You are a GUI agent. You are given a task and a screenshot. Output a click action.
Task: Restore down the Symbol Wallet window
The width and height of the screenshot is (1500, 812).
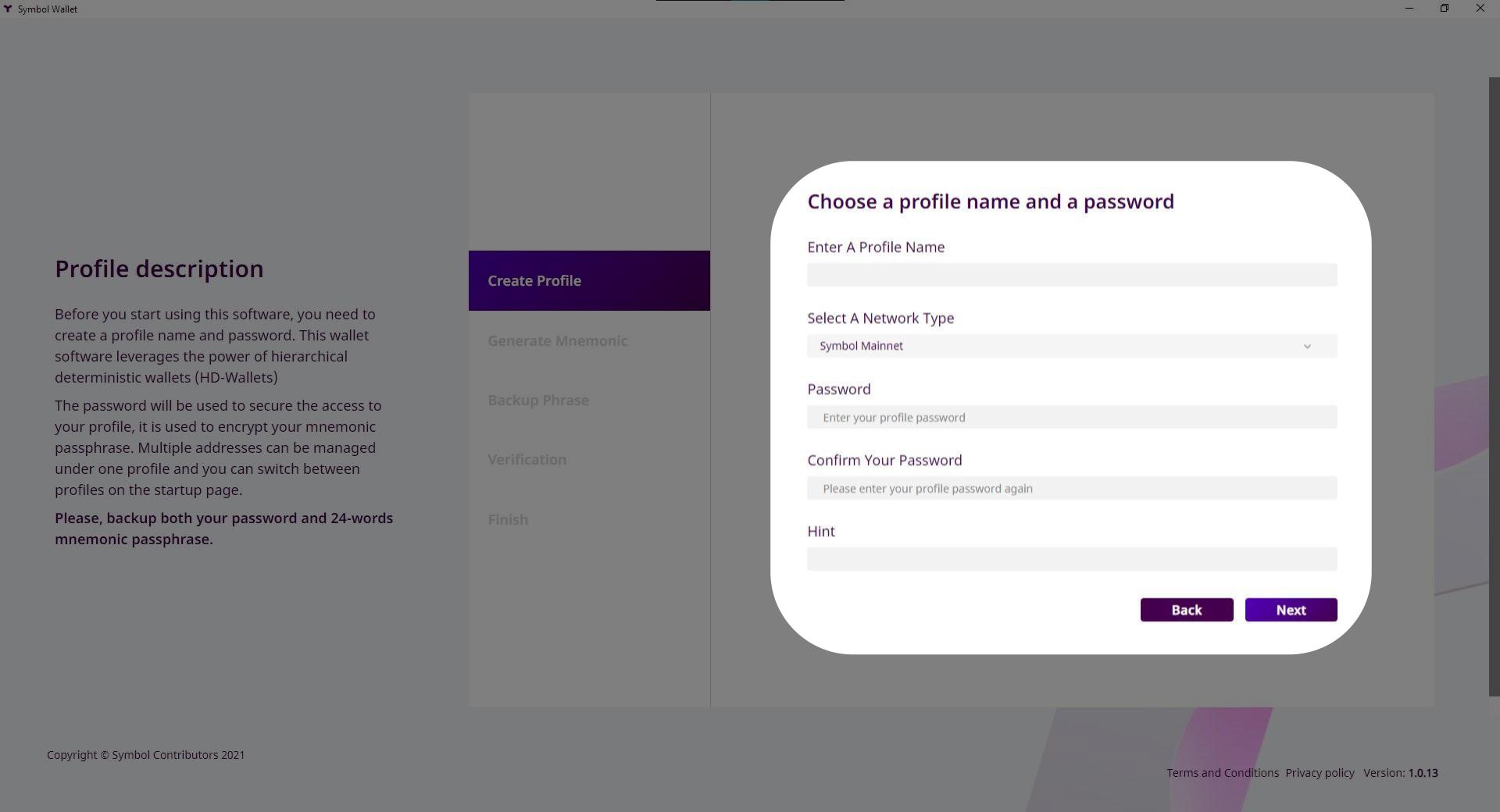click(x=1444, y=9)
